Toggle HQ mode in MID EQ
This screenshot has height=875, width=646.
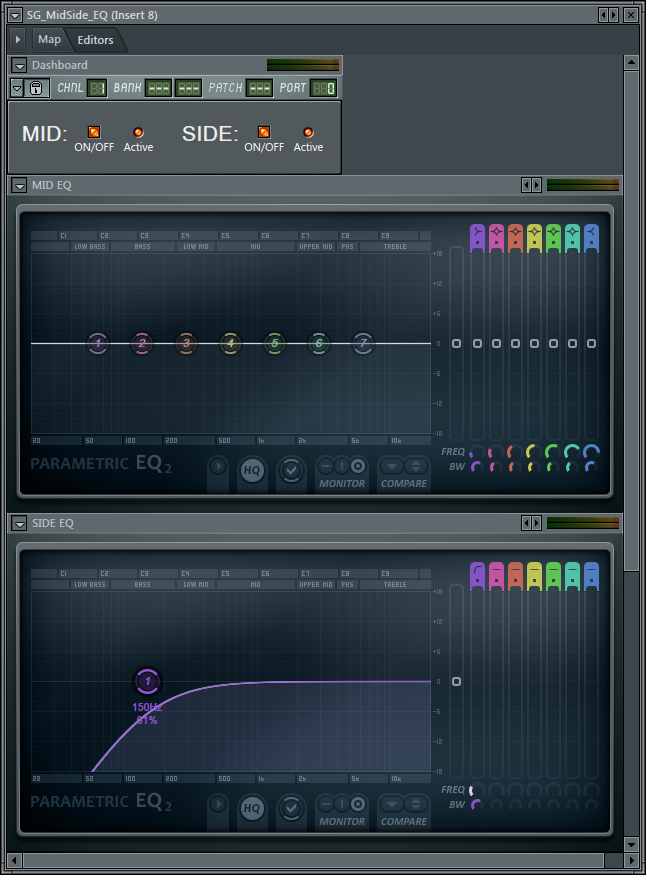point(252,470)
